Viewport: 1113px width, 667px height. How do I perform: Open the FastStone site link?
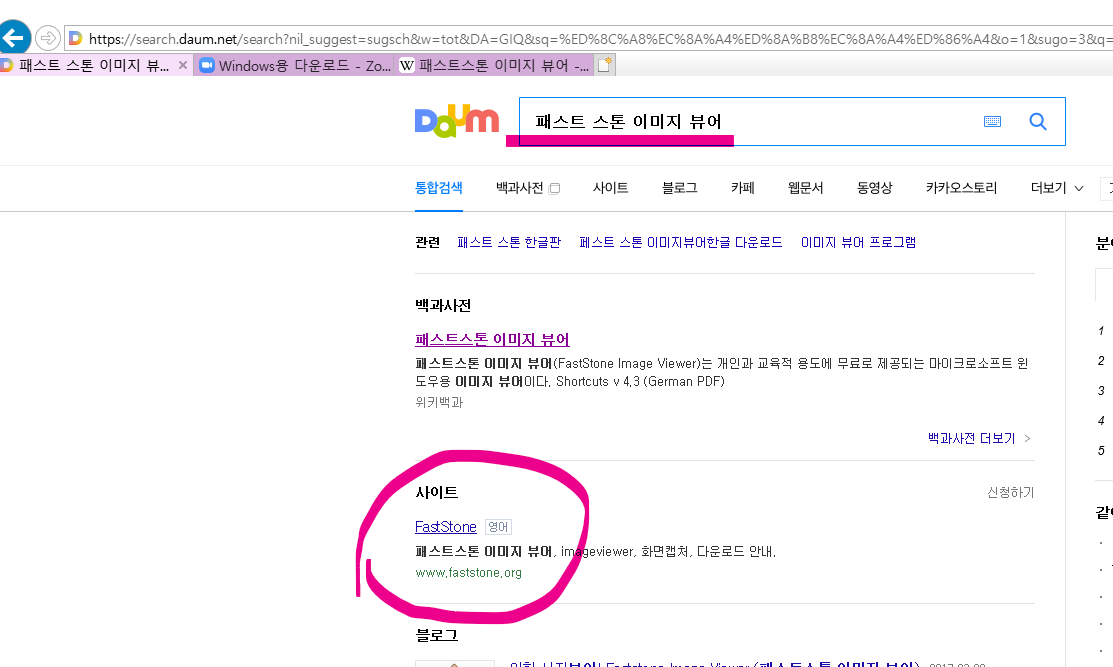coord(445,527)
